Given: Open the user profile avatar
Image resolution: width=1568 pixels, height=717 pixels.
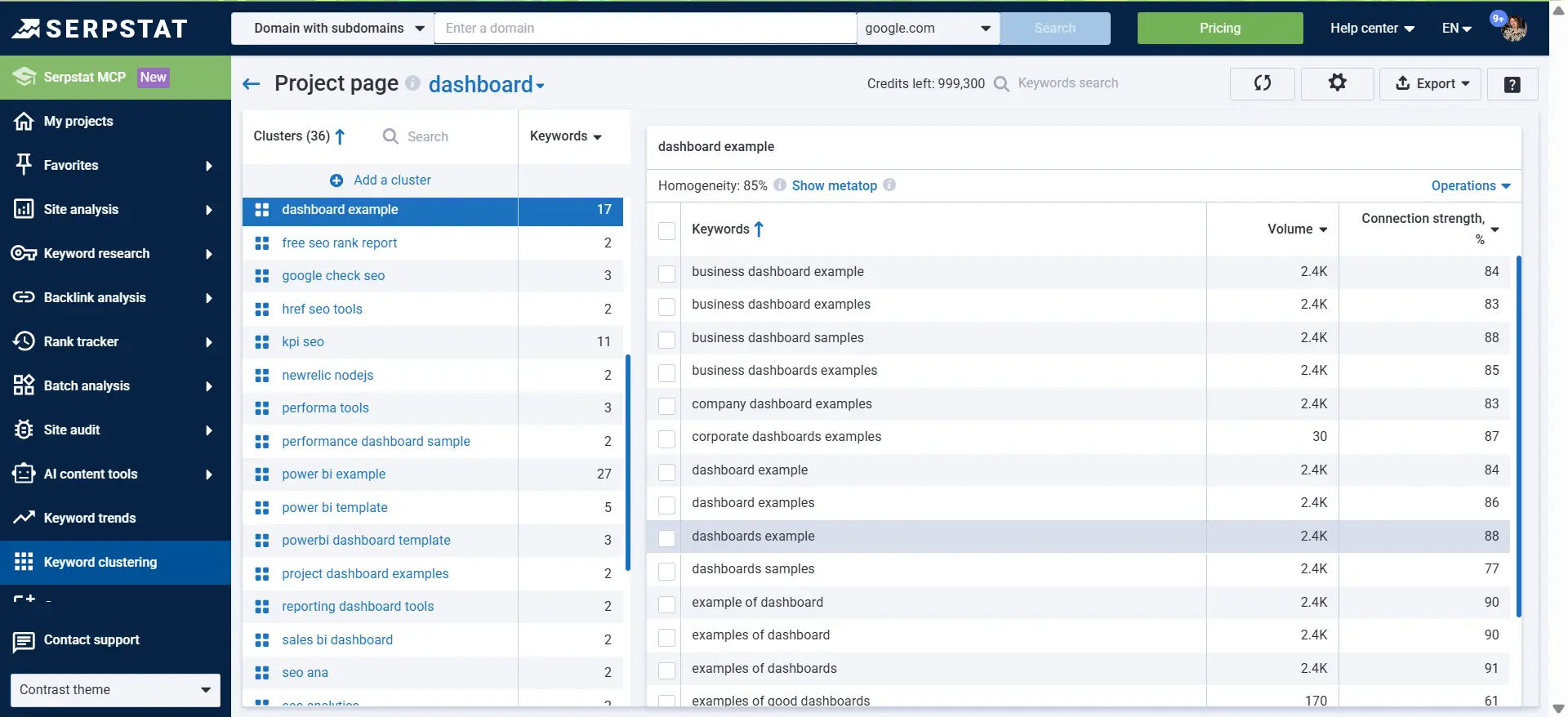Looking at the screenshot, I should pos(1513,28).
